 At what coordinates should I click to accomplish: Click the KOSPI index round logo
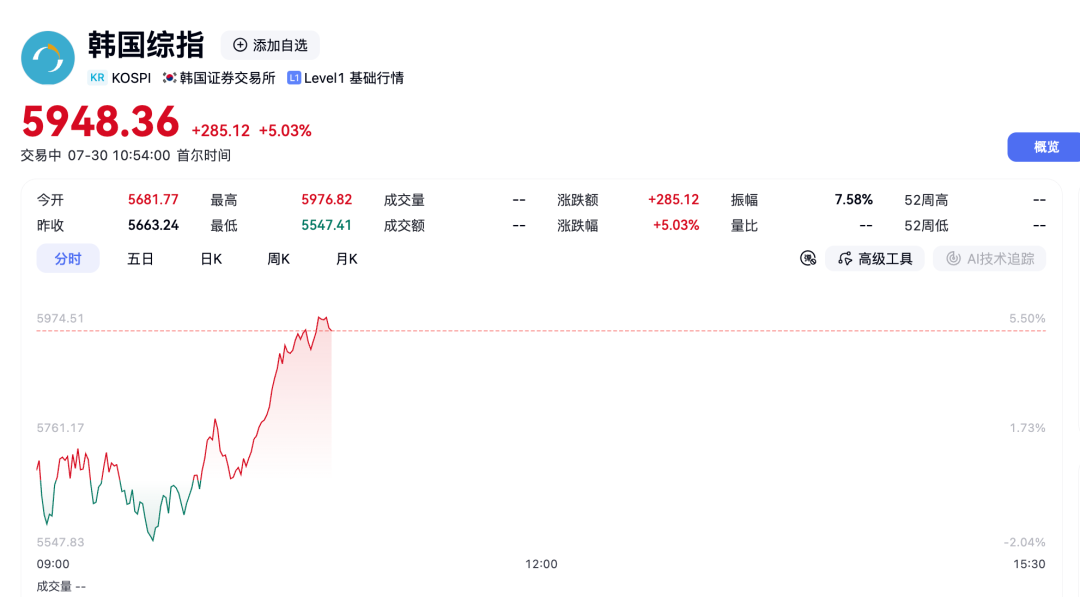[48, 58]
